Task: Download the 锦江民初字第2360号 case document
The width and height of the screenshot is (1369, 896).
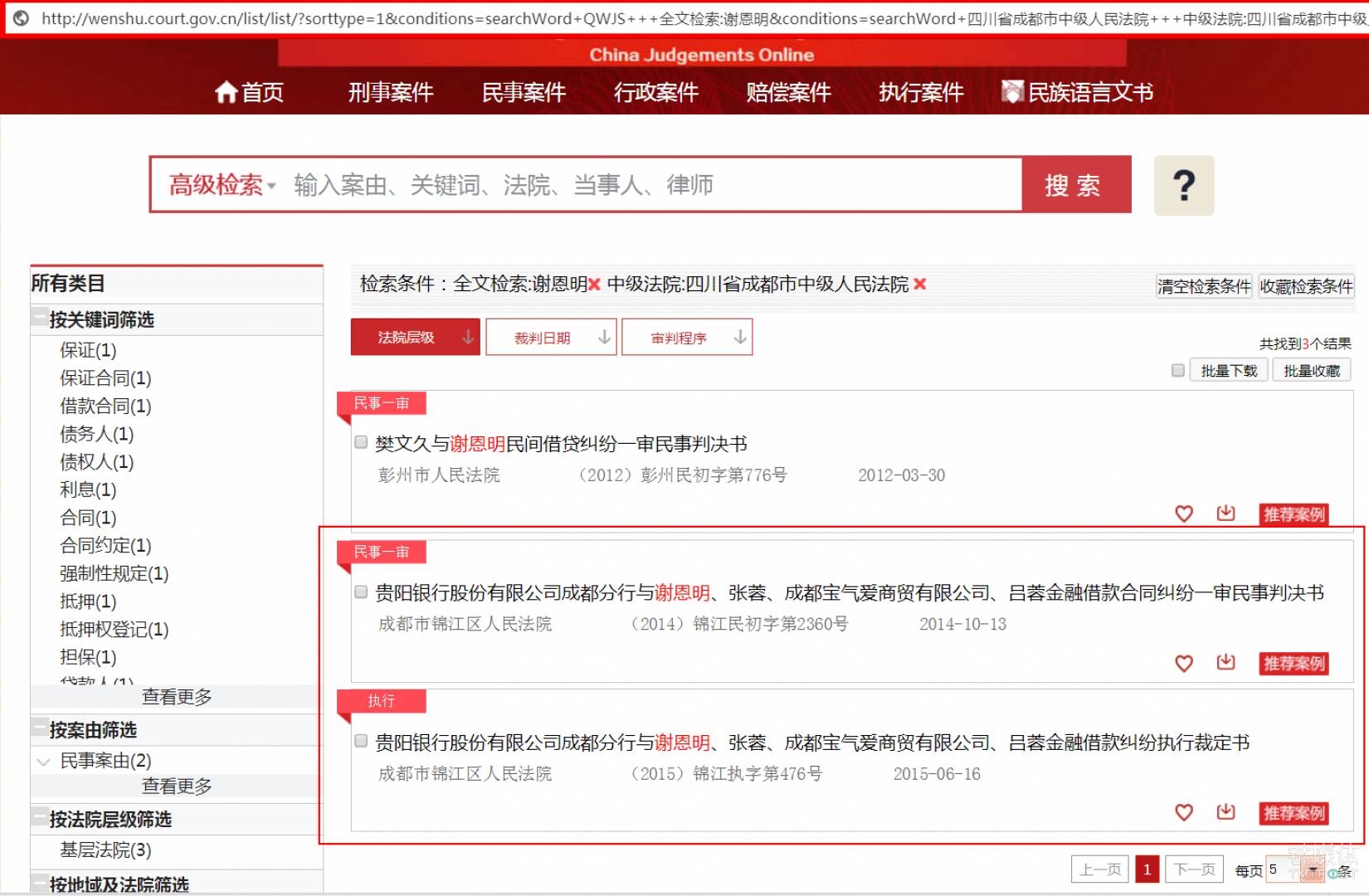Action: pos(1225,662)
